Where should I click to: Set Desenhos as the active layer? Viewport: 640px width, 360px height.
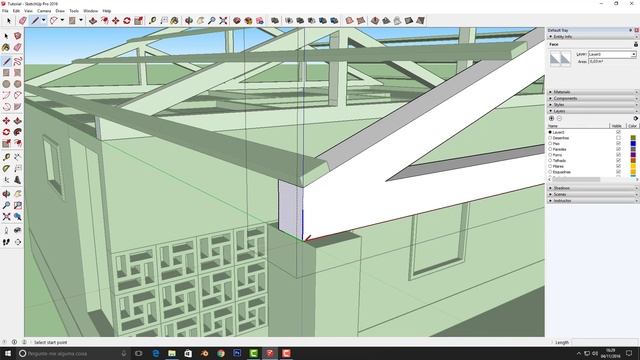pyautogui.click(x=550, y=138)
